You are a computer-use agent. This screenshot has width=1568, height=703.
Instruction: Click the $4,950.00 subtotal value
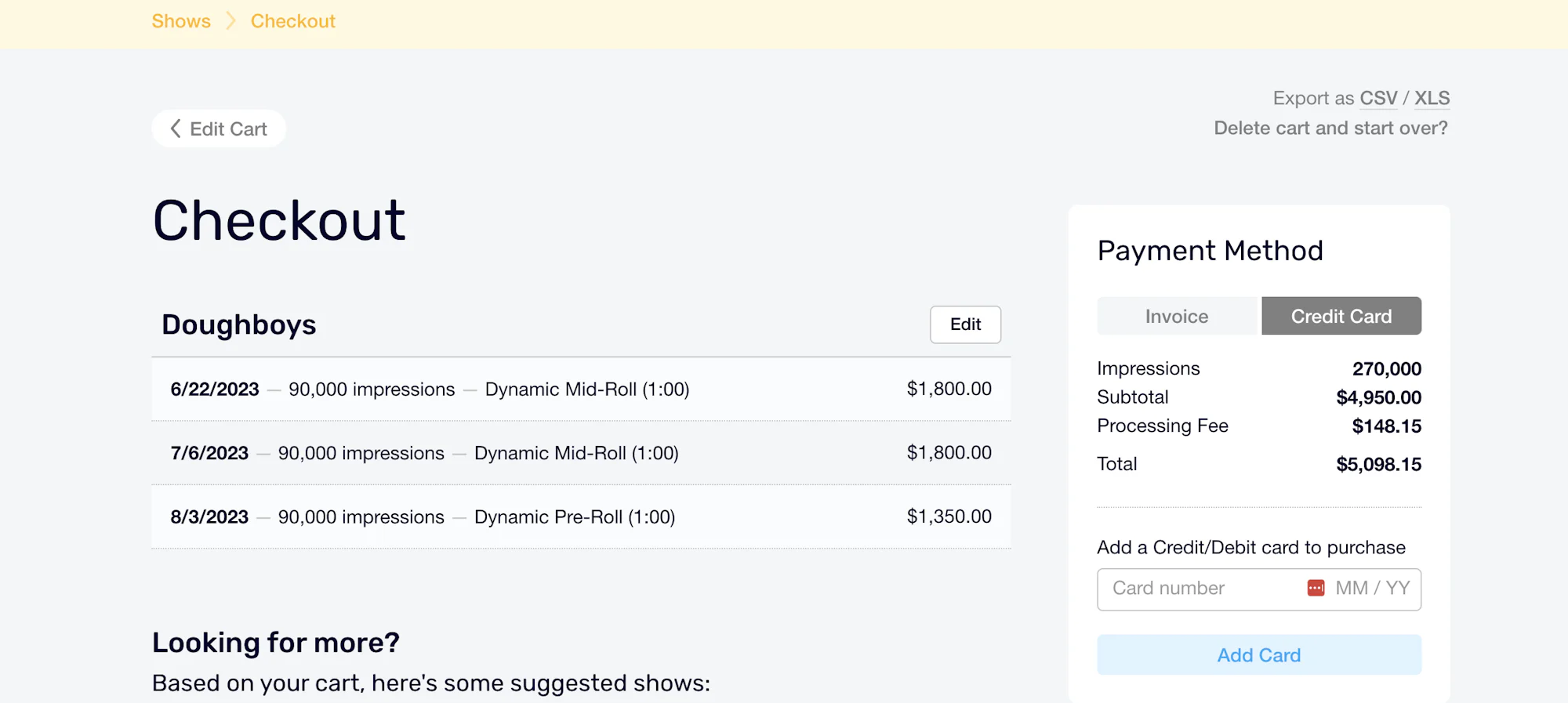click(x=1378, y=397)
